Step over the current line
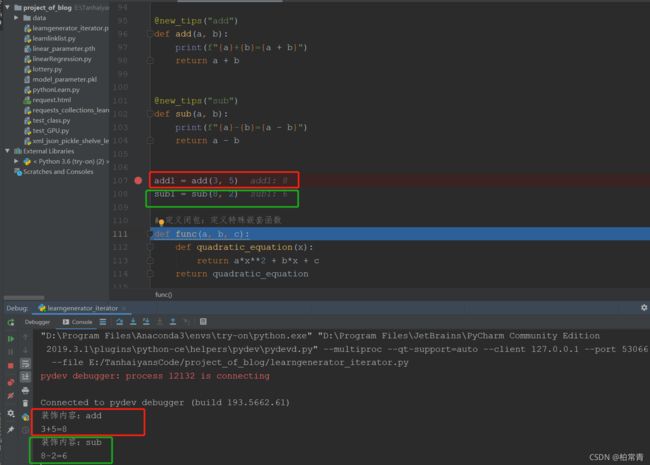 pyautogui.click(x=119, y=322)
